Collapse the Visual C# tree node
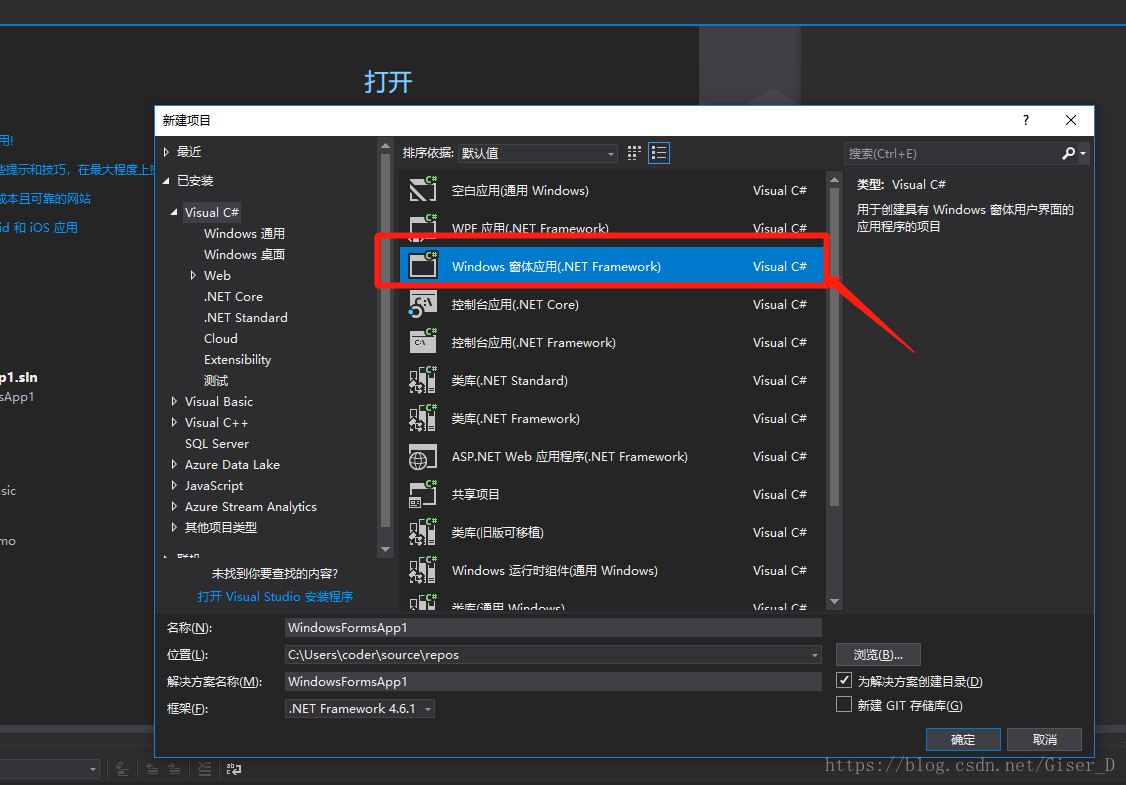 174,212
